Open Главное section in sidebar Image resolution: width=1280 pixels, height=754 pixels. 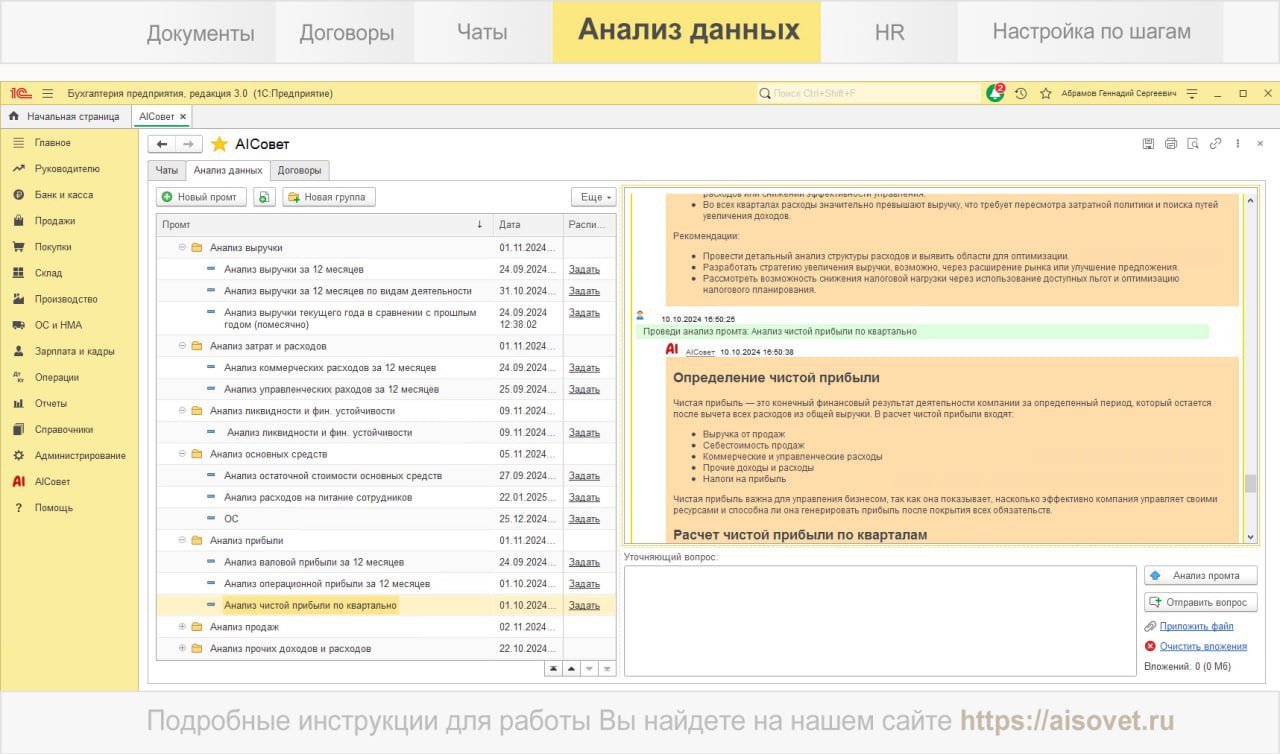point(52,143)
